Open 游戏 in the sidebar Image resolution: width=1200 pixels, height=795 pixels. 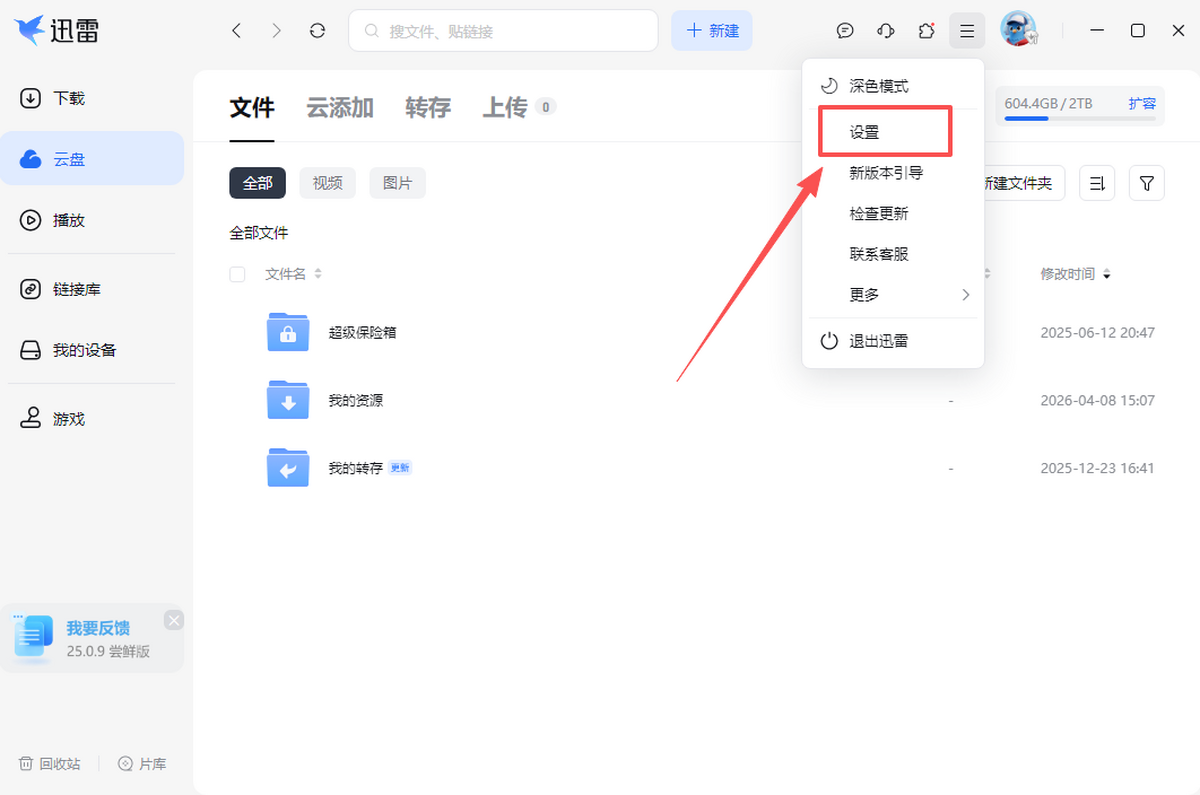point(92,419)
